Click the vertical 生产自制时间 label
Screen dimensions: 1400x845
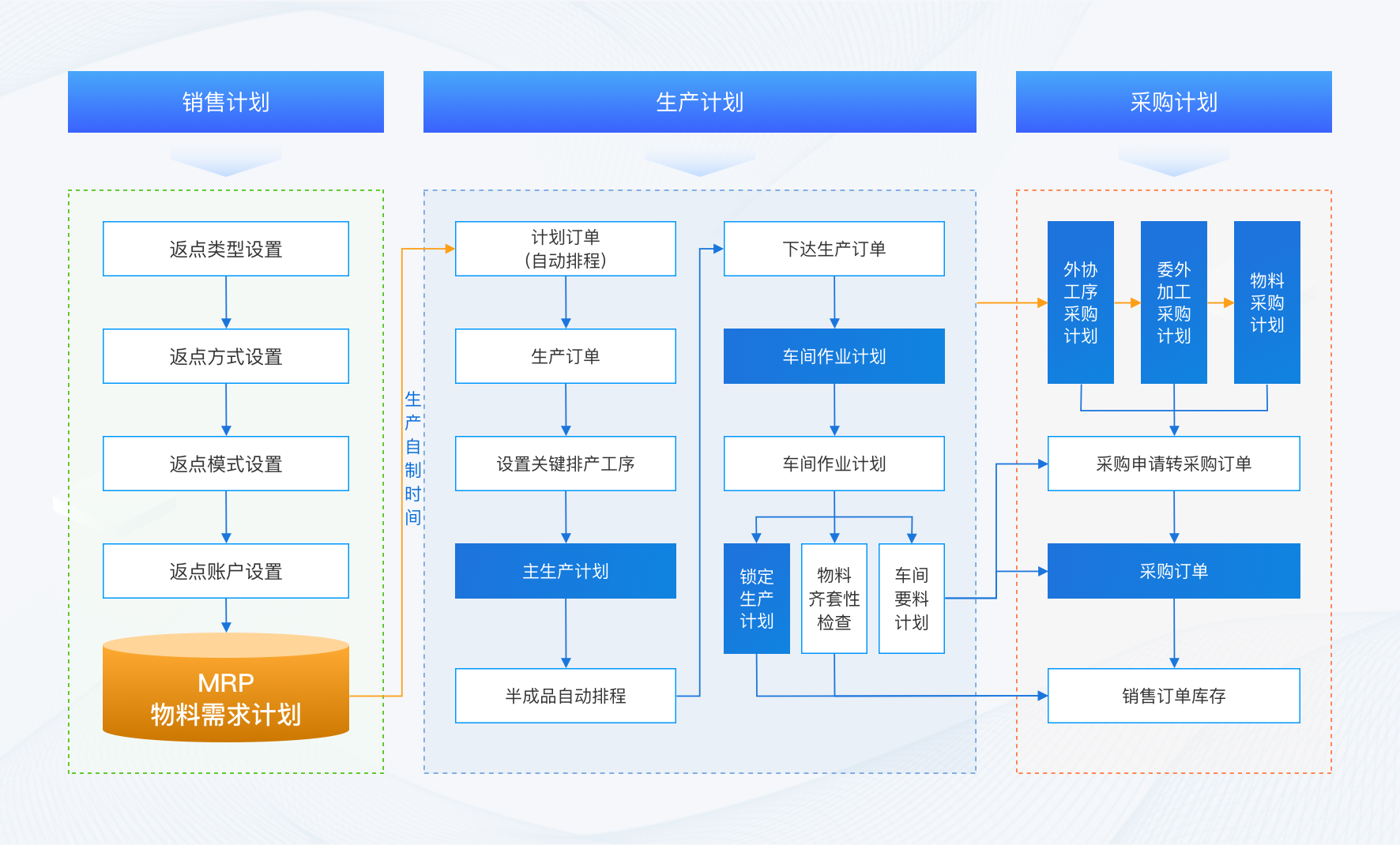412,458
